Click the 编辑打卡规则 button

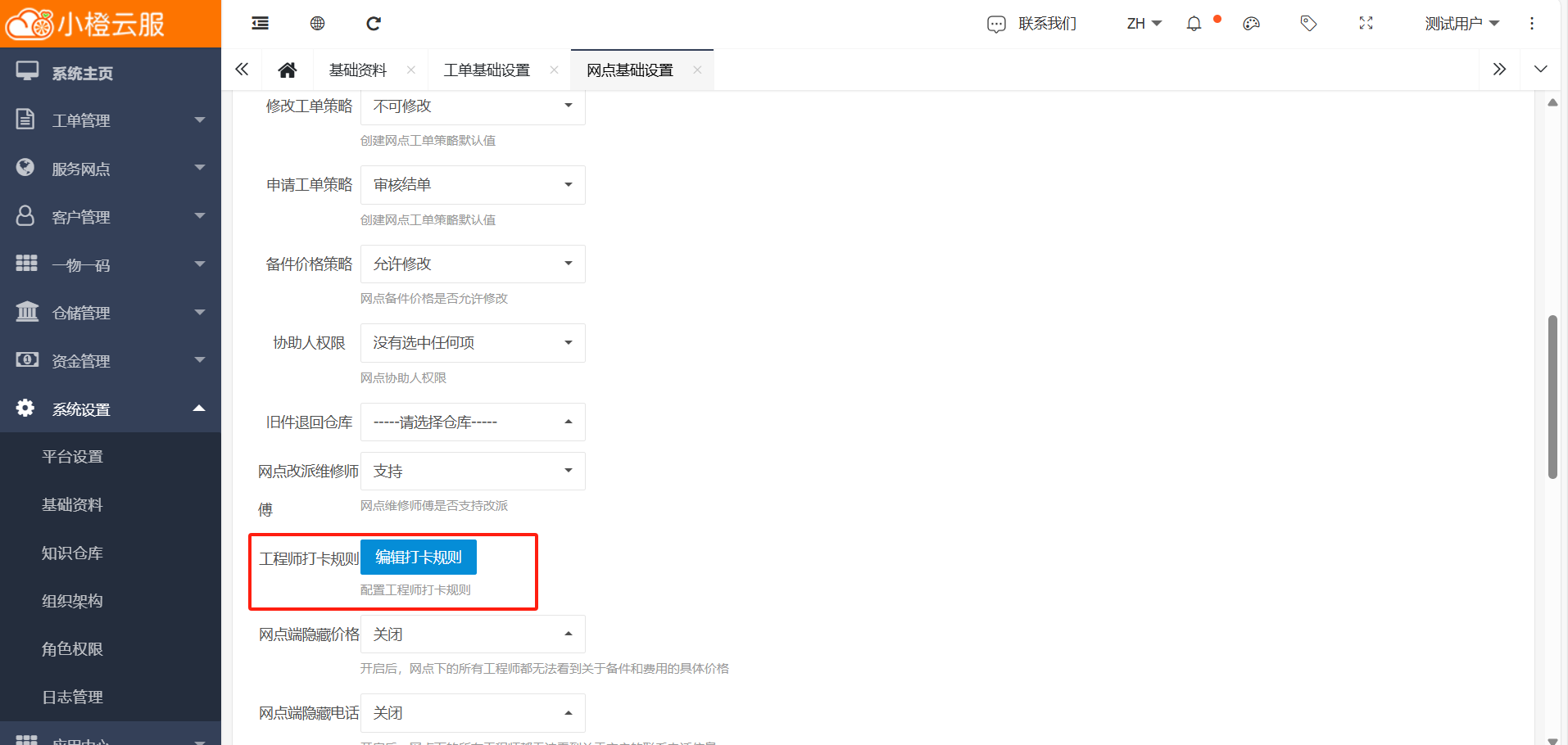(418, 558)
